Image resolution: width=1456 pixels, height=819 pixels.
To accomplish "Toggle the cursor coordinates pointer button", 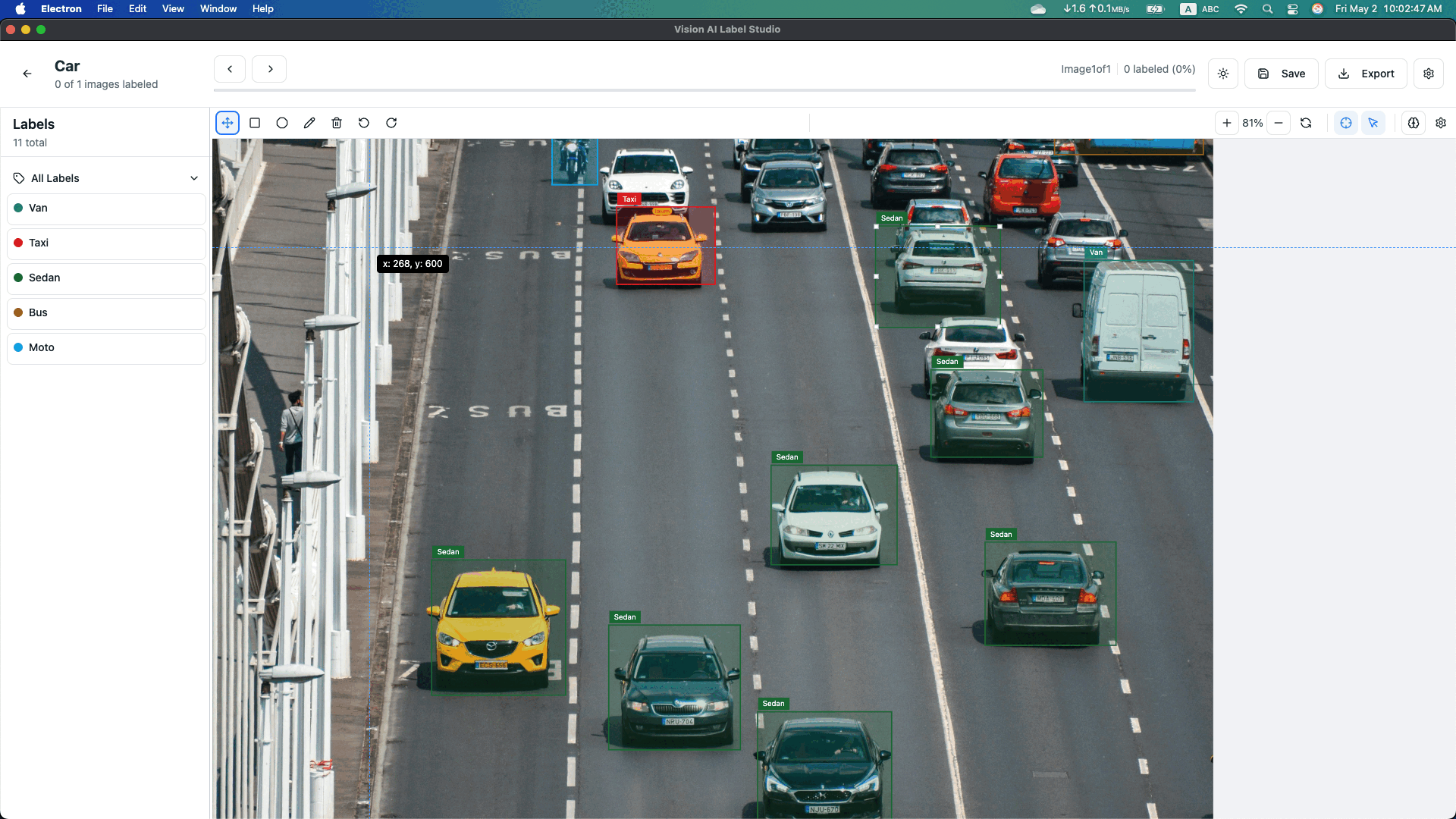I will point(1373,123).
